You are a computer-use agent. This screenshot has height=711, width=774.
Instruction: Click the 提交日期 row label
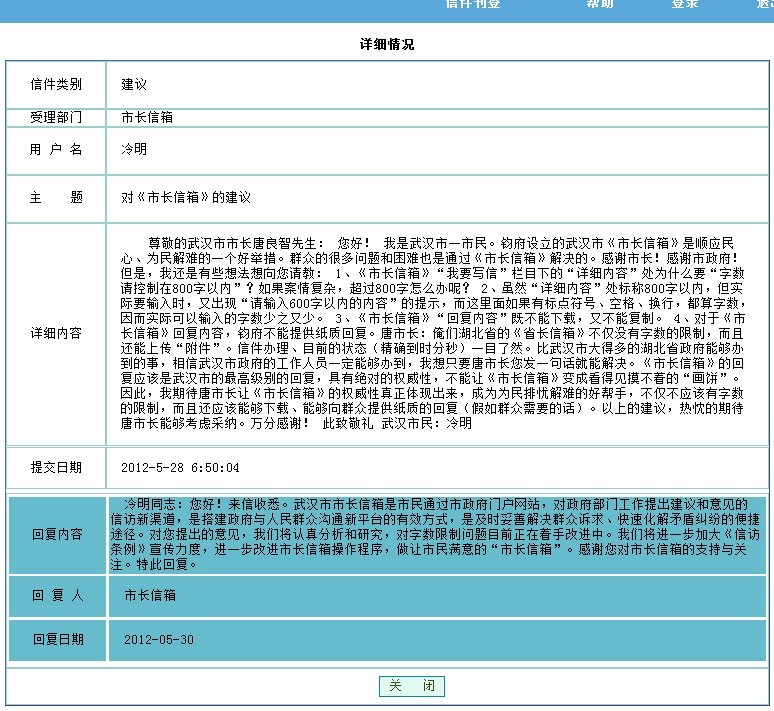pos(56,467)
